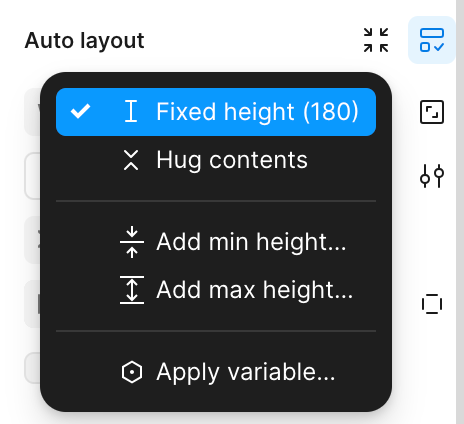Open auto layout settings sliders icon
464x424 pixels.
coord(432,176)
